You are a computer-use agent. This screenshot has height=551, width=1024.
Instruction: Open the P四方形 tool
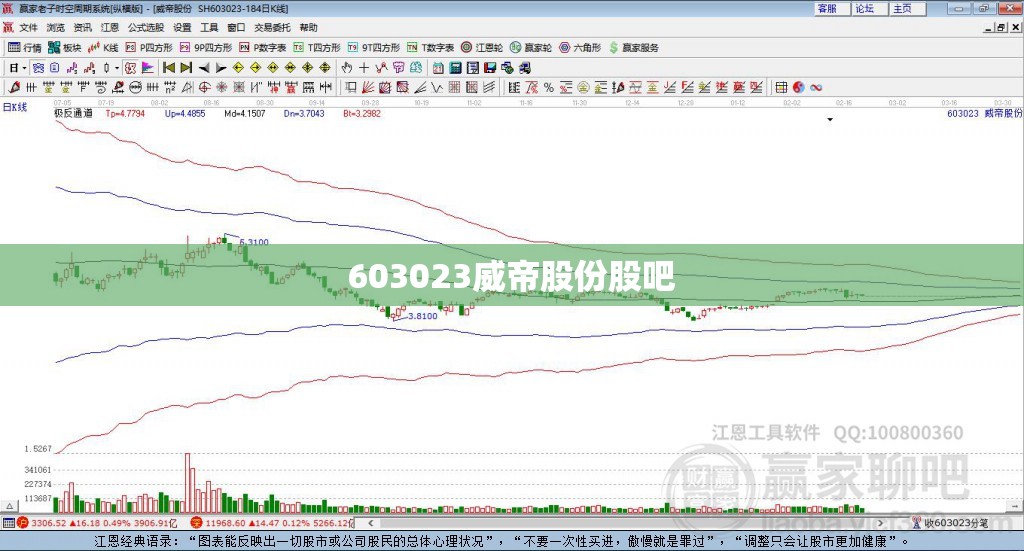click(149, 48)
